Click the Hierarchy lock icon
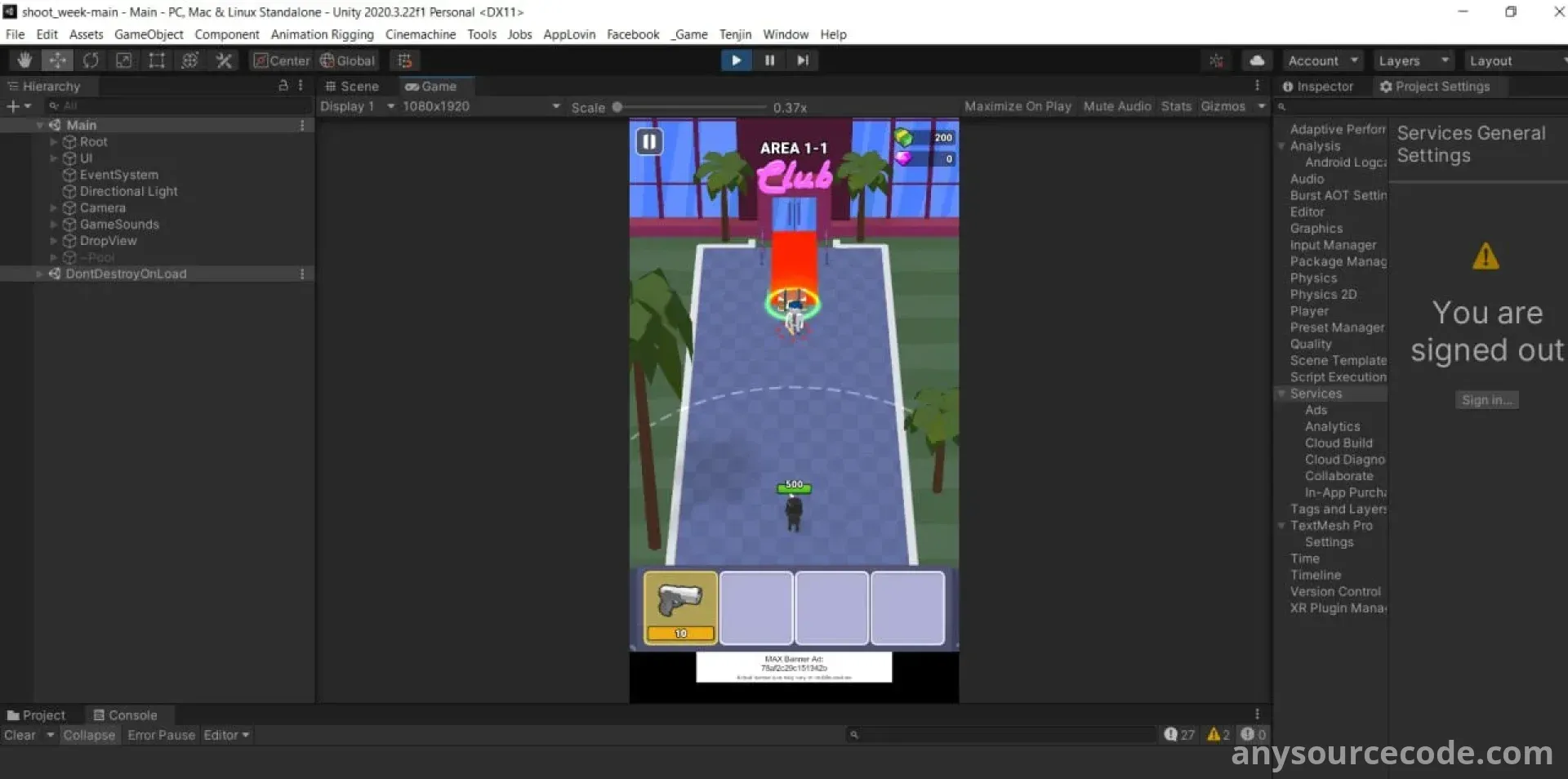 point(283,86)
